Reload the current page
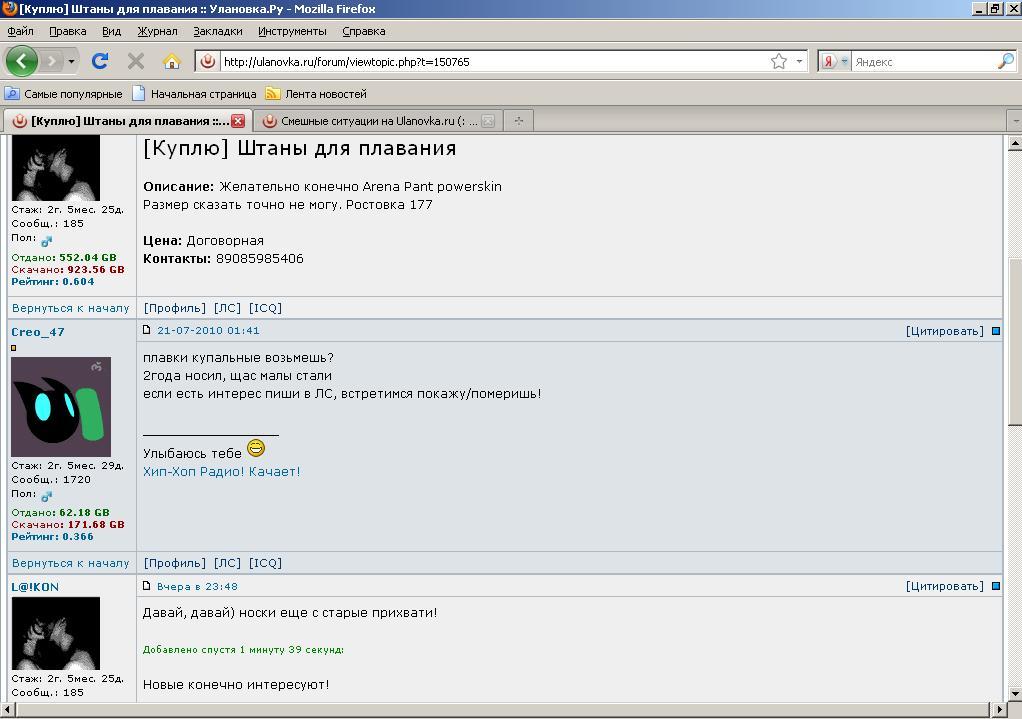Screen dimensions: 1022x719 click(x=100, y=61)
